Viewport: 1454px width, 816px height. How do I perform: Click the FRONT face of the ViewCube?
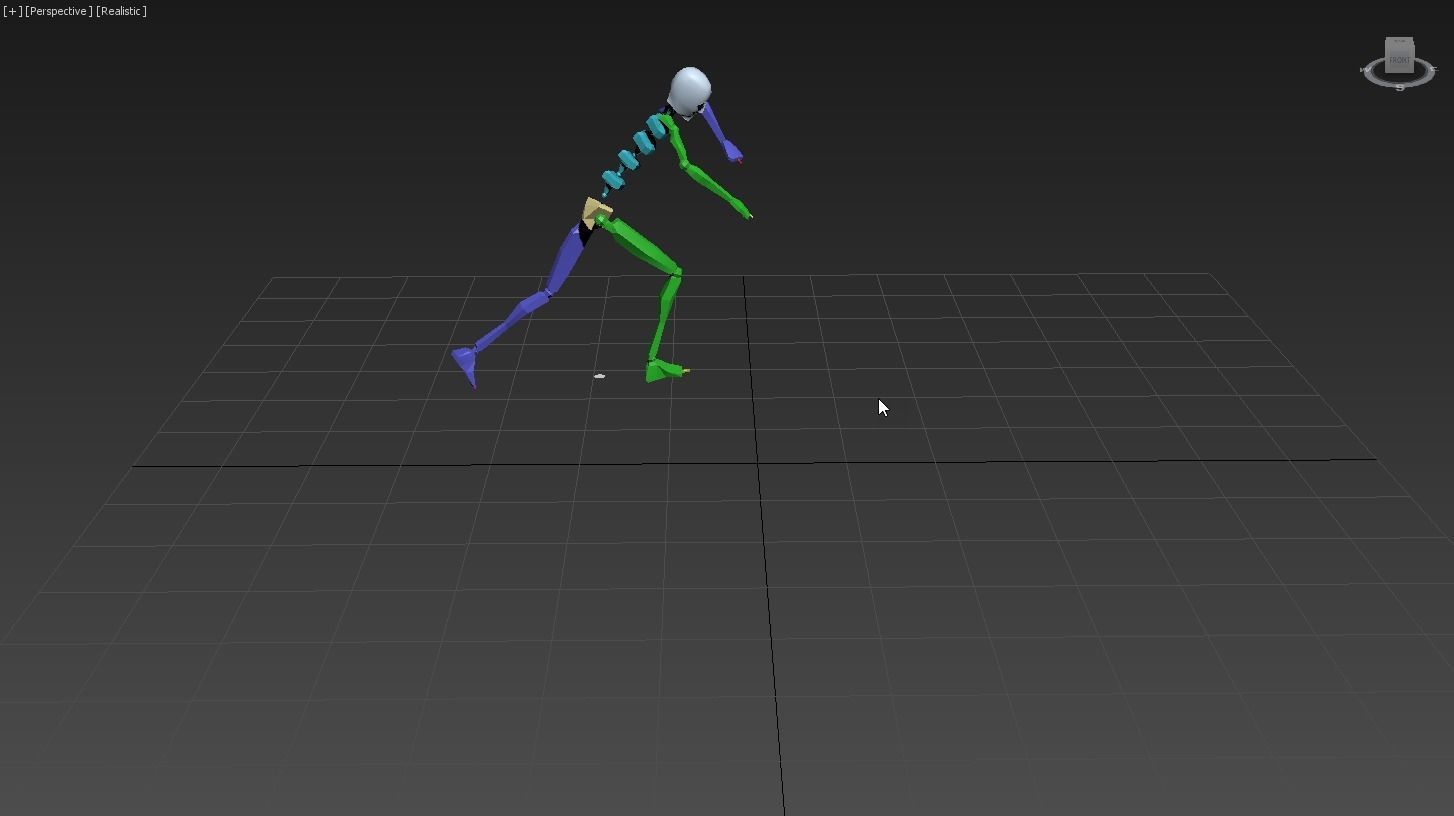tap(1399, 60)
